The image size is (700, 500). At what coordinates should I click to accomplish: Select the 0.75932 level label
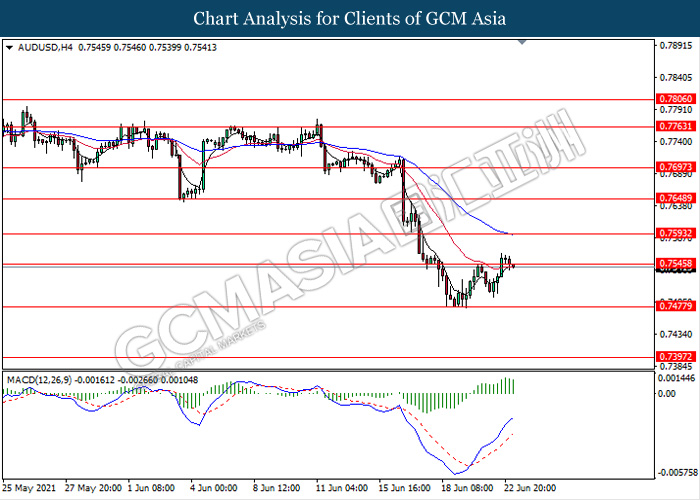coord(676,233)
